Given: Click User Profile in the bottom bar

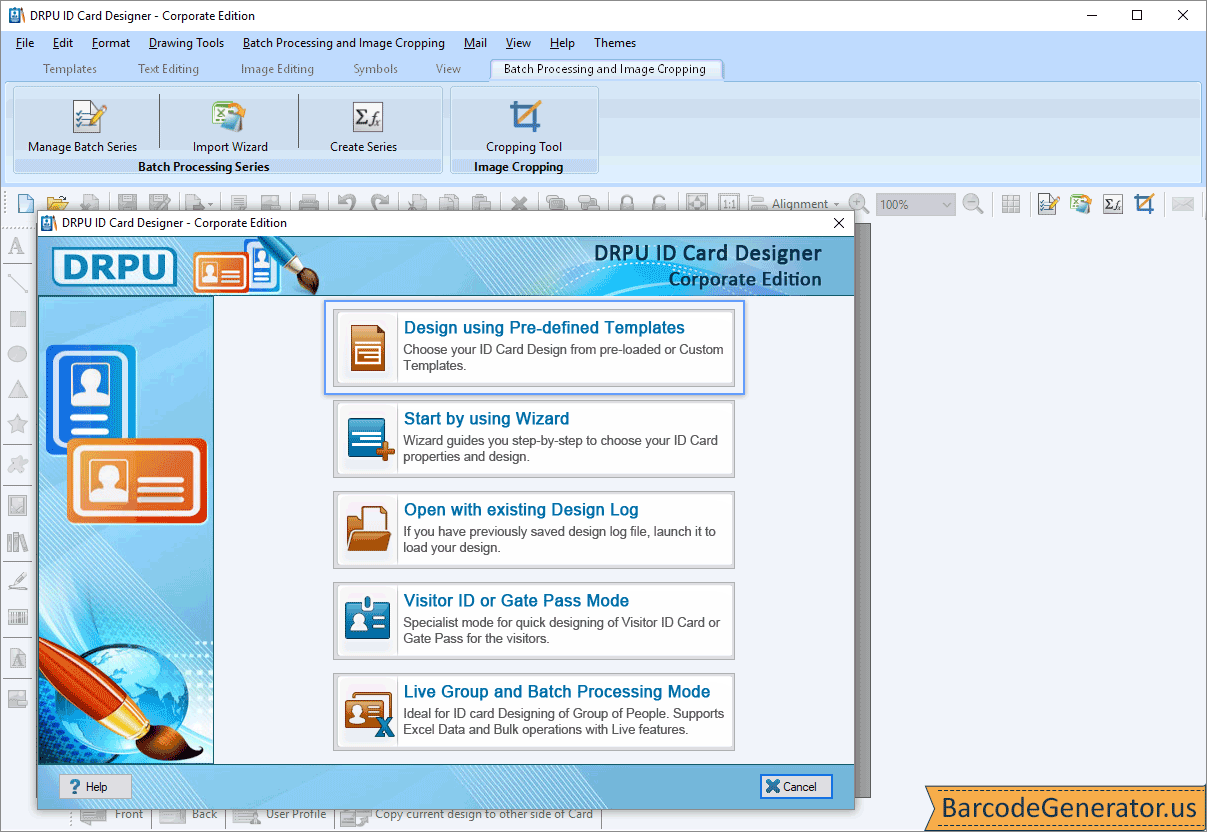Looking at the screenshot, I should pos(281,815).
